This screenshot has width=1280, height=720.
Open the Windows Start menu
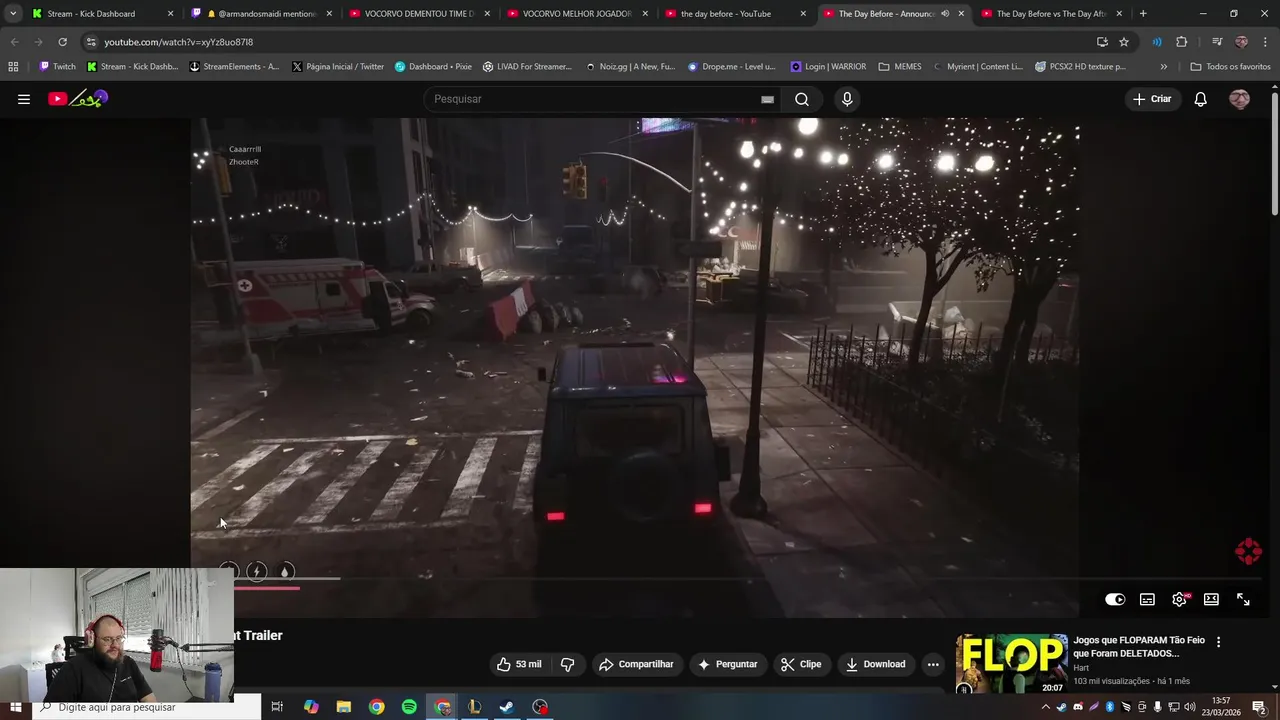[15, 707]
